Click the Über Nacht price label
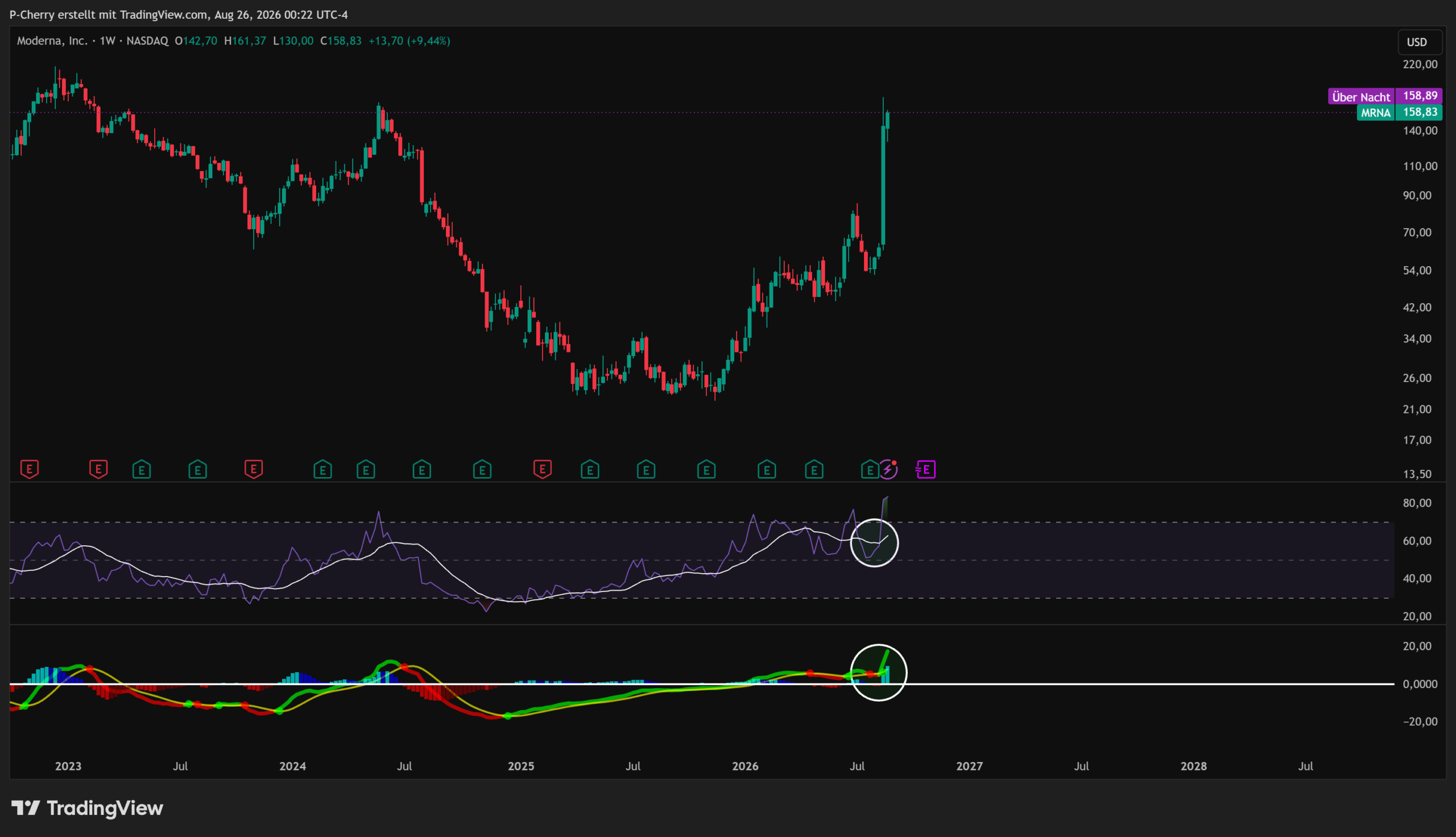 (1361, 97)
